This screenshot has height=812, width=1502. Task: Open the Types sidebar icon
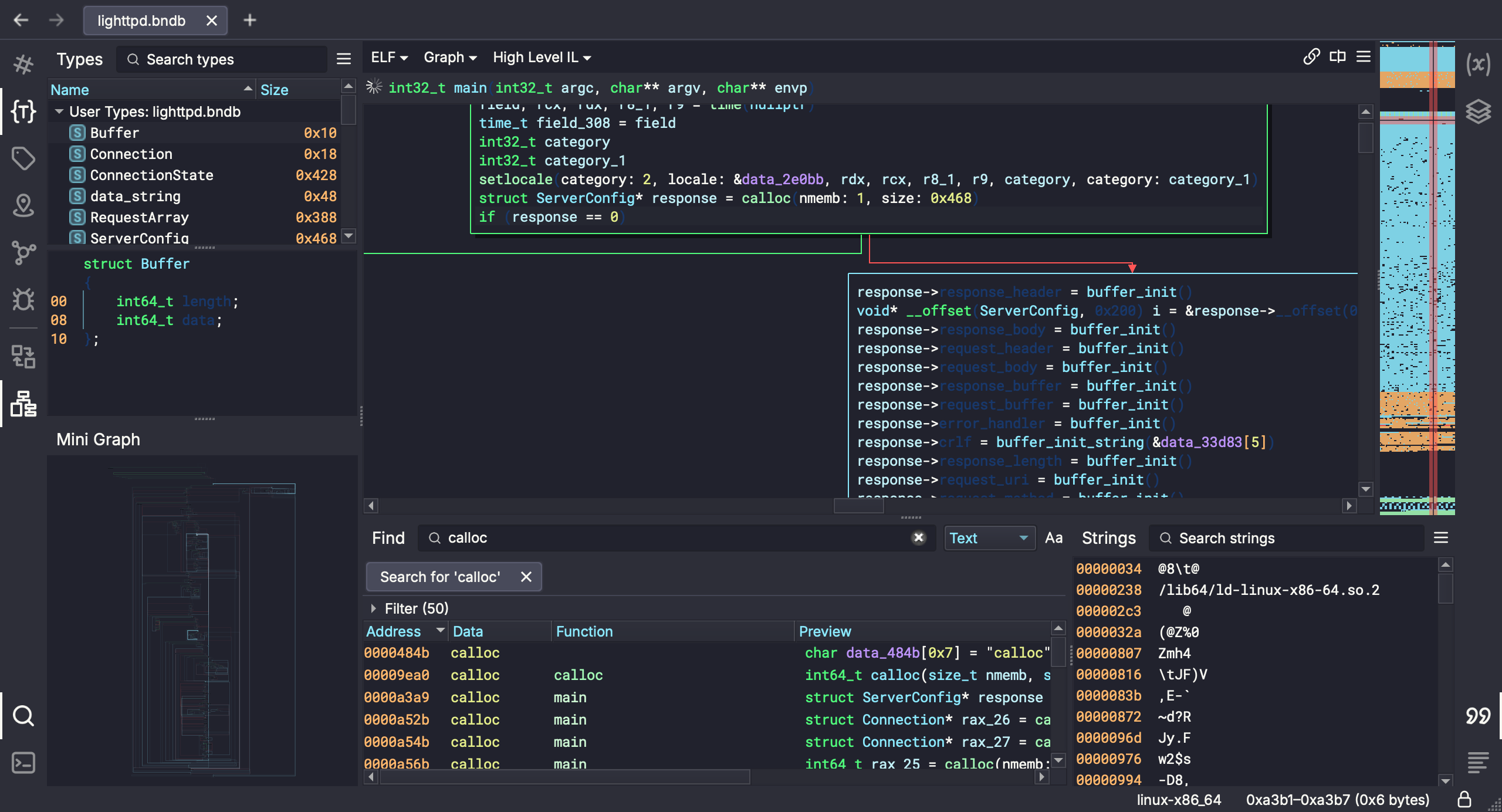tap(23, 111)
